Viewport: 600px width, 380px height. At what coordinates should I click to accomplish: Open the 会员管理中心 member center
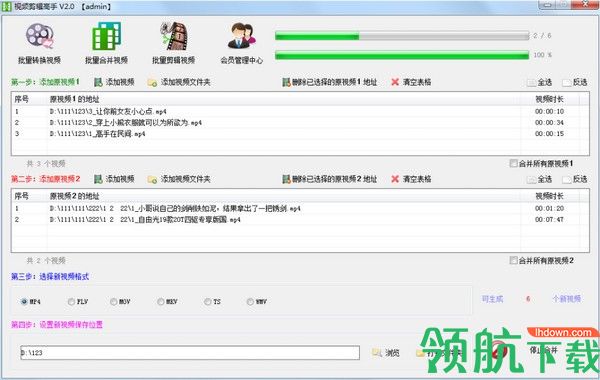[241, 43]
